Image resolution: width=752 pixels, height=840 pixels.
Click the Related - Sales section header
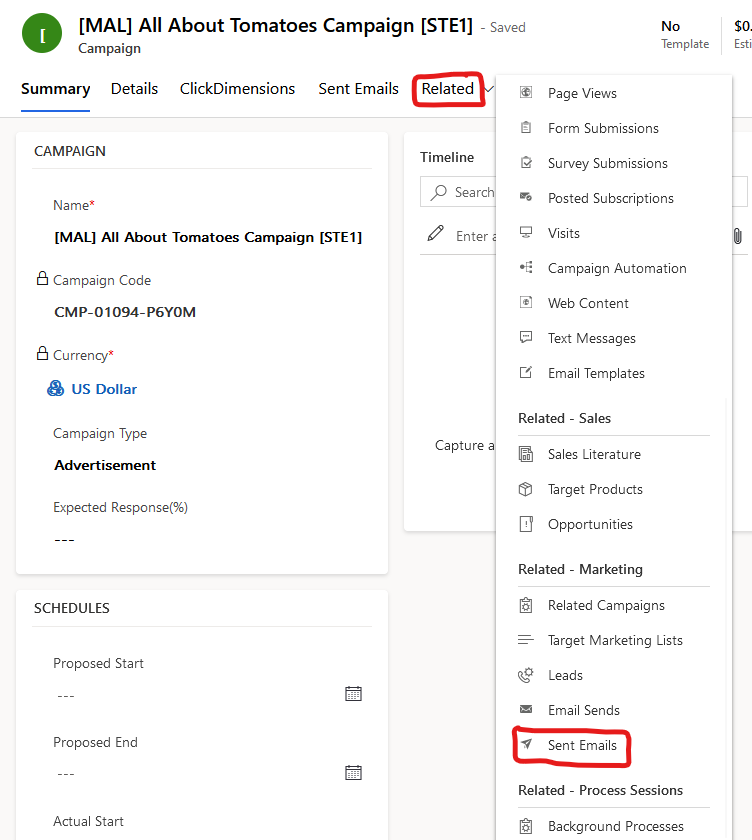pyautogui.click(x=564, y=418)
